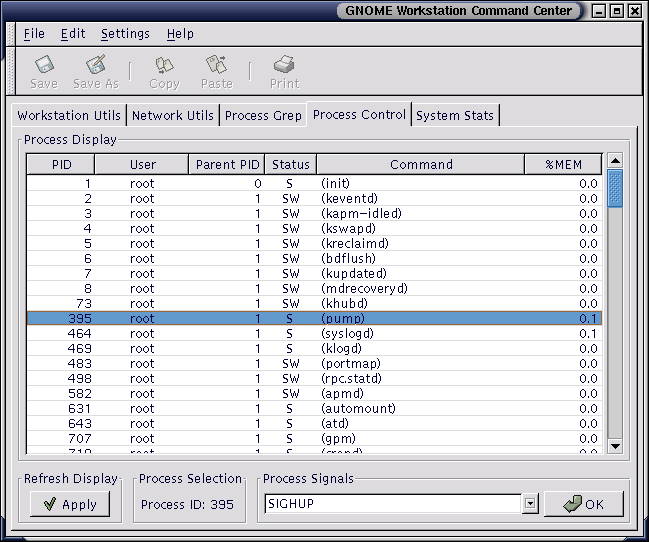Switch to the Network Utils tab
Screen dimensions: 649x542
click(x=173, y=115)
